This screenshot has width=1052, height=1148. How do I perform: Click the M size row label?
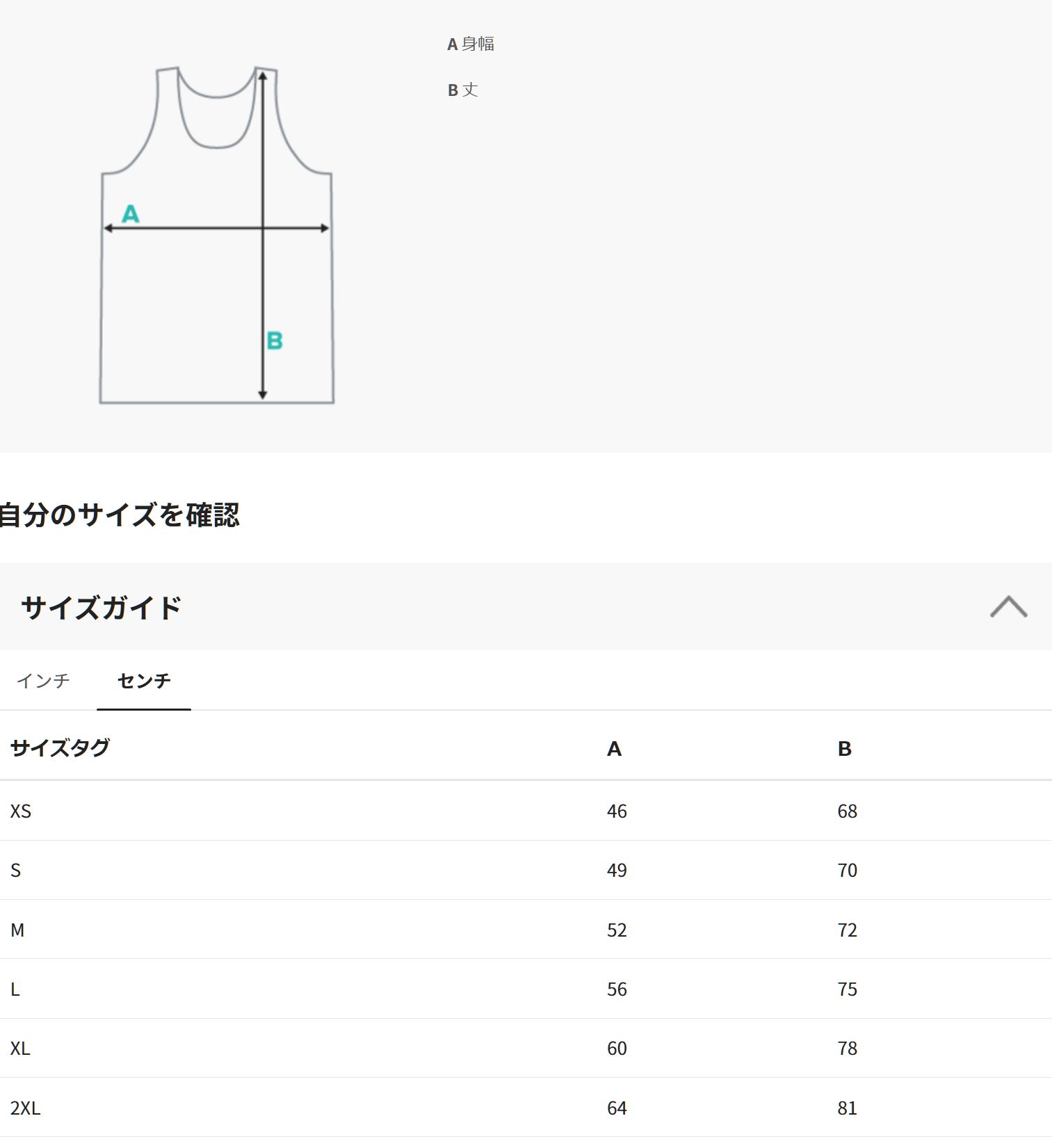coord(17,930)
